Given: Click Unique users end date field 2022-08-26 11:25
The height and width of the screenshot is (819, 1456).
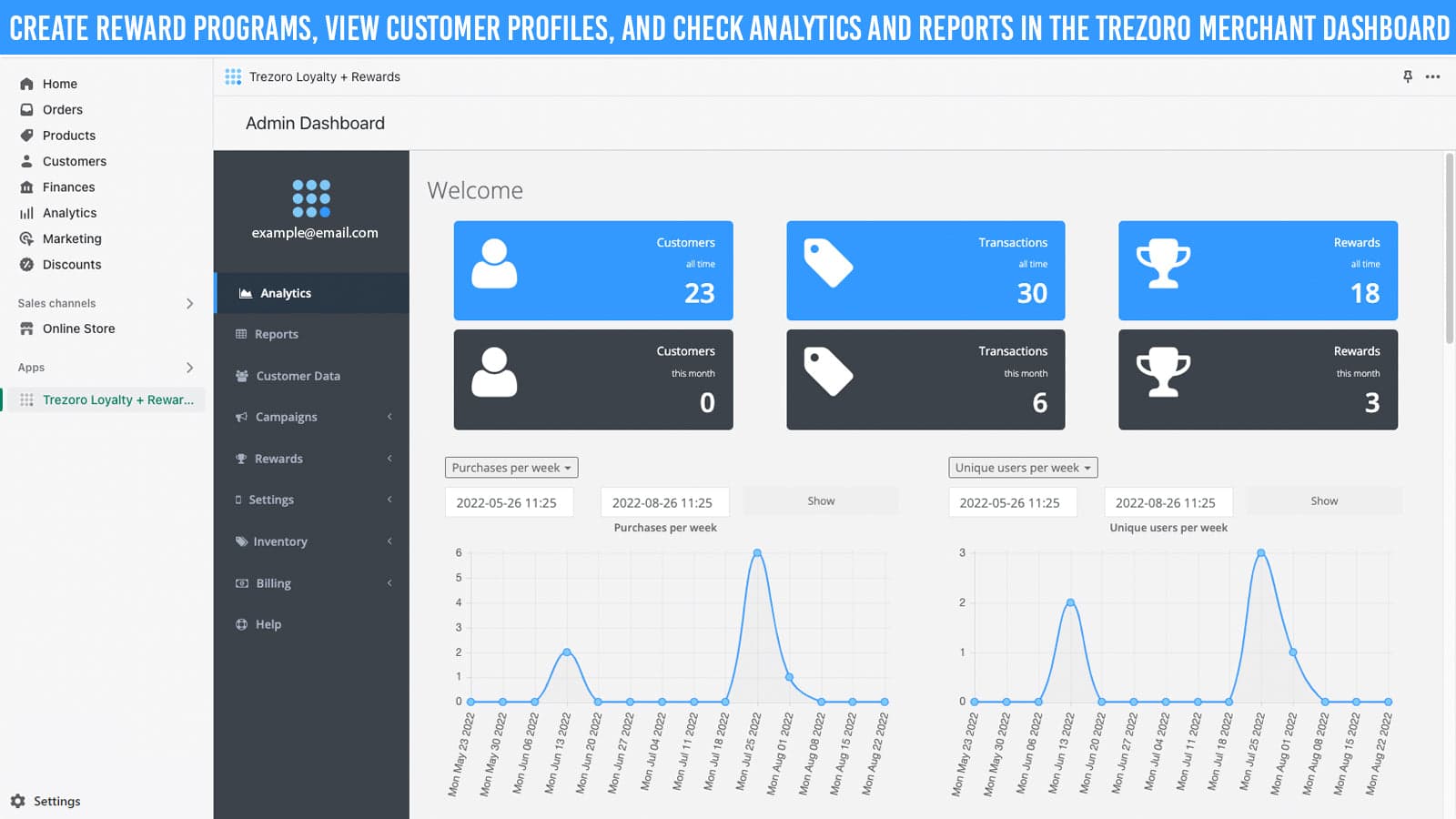Looking at the screenshot, I should point(1168,502).
